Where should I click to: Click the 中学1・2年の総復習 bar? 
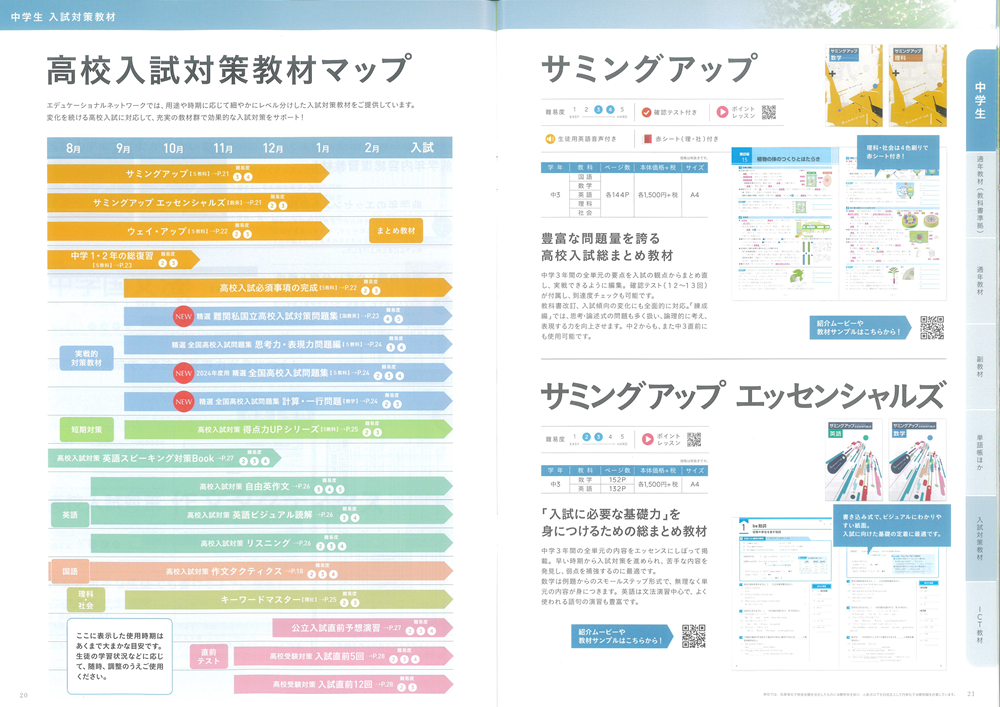(x=123, y=259)
